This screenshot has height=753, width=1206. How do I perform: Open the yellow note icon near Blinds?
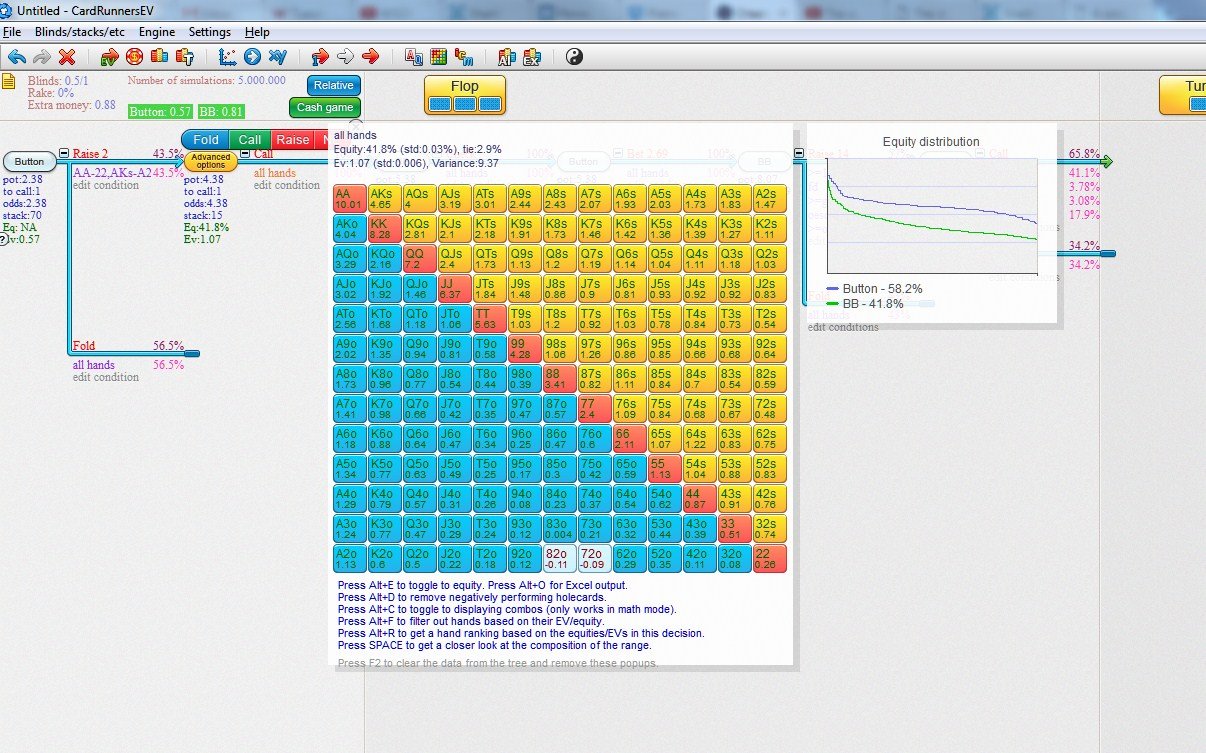8,81
